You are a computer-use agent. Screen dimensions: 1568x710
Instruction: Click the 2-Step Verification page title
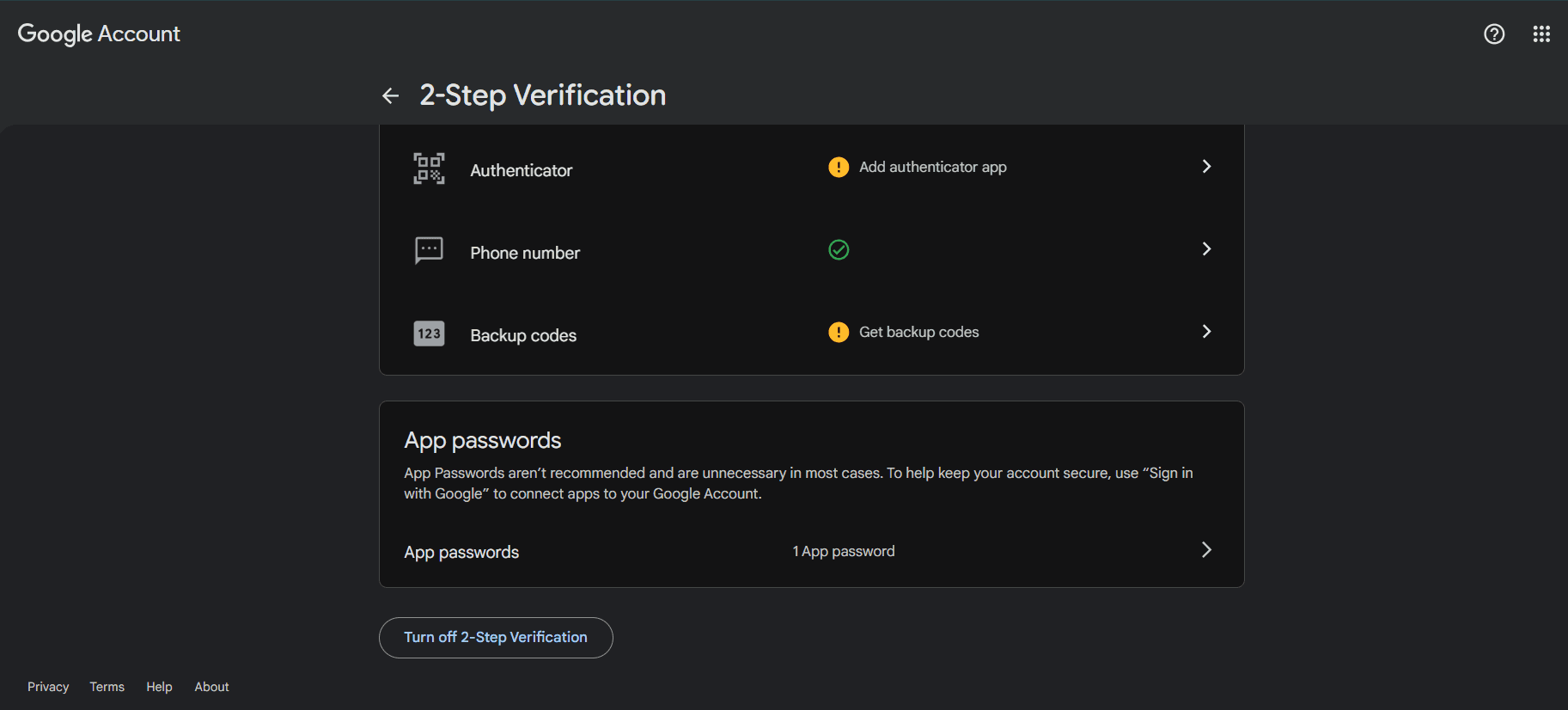[543, 95]
